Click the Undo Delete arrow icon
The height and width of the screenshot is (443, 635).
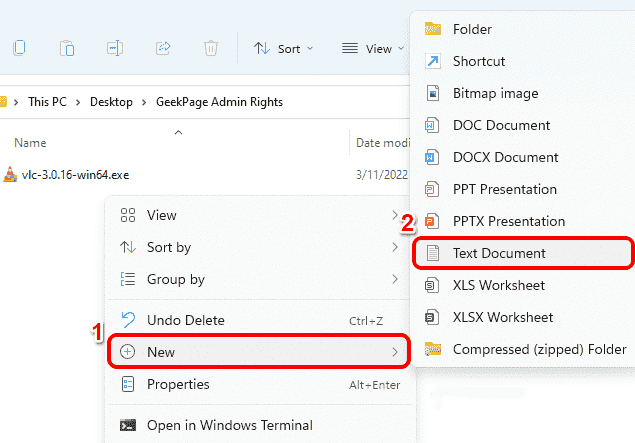coord(128,320)
